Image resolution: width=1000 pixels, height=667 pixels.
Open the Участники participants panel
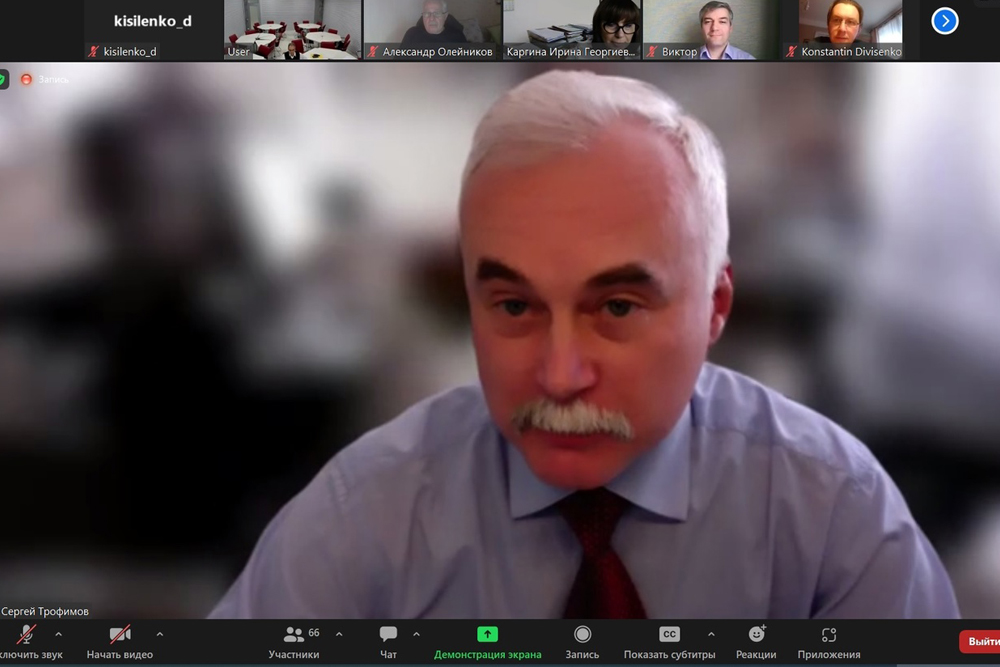click(294, 642)
